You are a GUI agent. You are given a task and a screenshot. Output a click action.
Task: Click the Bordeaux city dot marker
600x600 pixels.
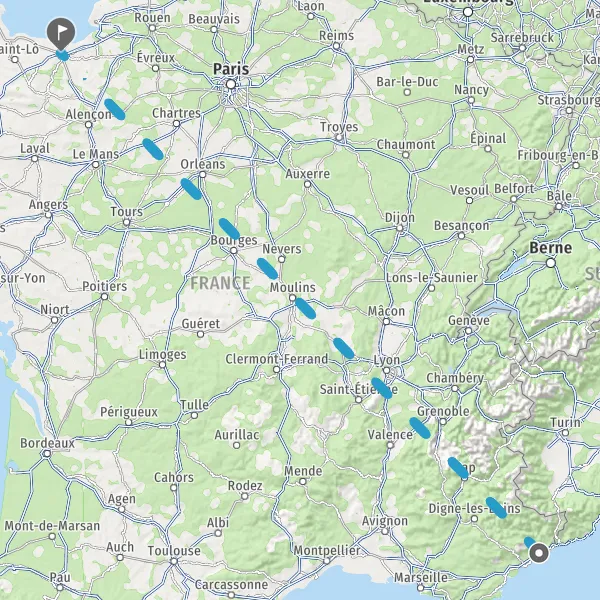47,454
